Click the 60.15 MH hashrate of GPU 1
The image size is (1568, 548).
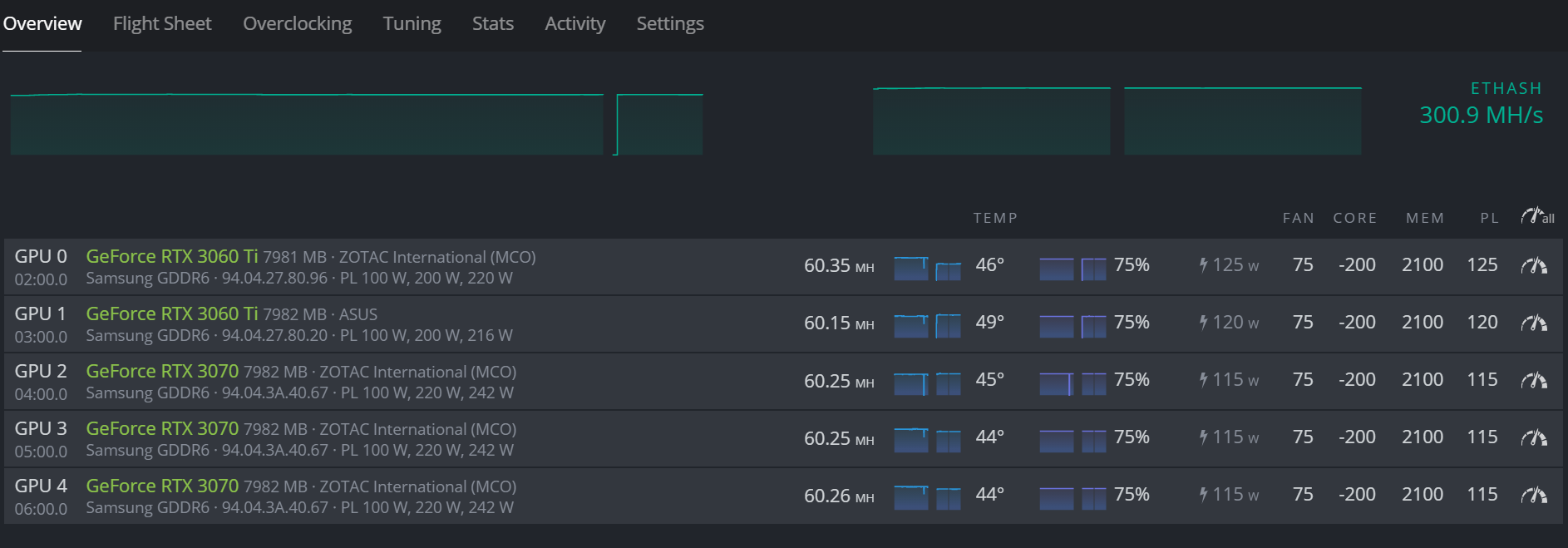pos(839,323)
